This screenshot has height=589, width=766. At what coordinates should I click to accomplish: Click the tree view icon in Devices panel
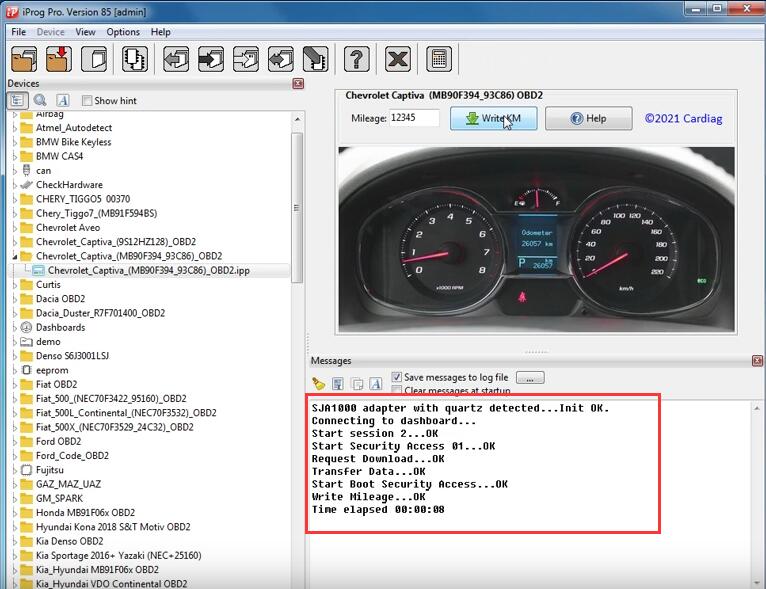coord(18,100)
